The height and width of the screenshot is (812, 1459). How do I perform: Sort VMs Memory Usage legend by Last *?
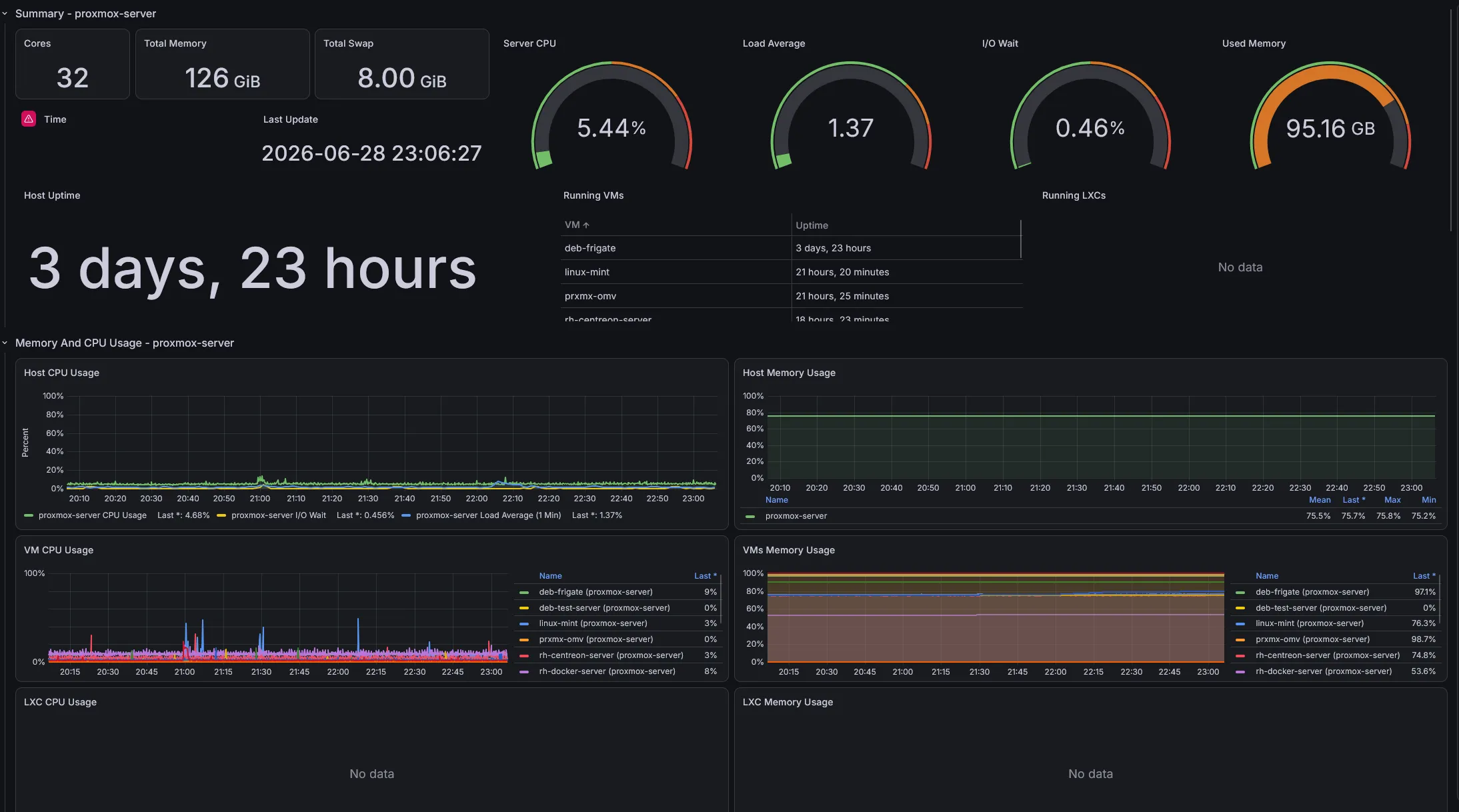(x=1424, y=576)
